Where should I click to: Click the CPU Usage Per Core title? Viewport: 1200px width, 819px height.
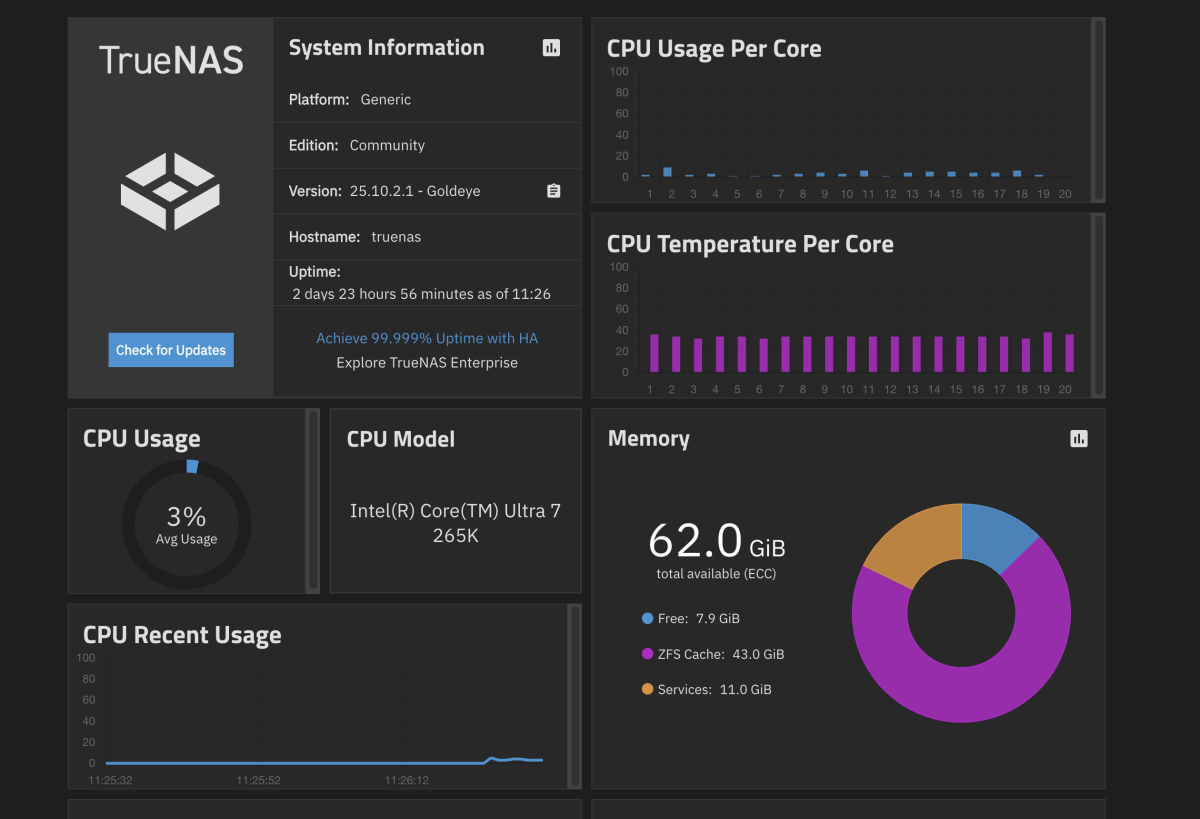[714, 48]
